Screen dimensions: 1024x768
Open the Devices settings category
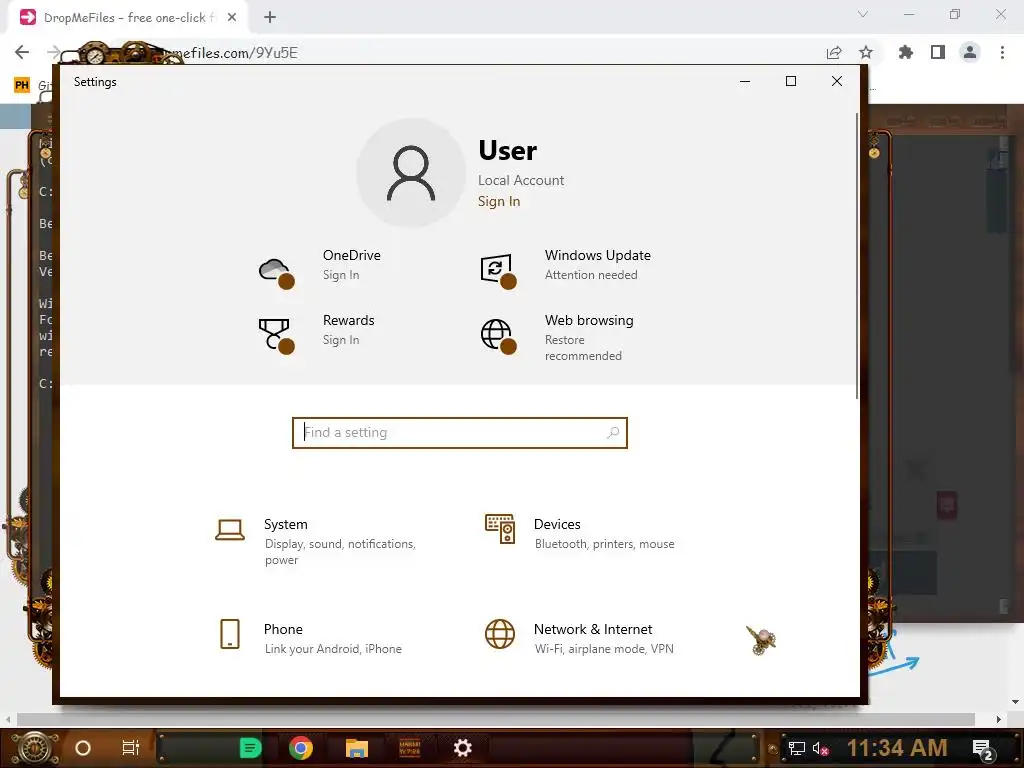tap(579, 533)
